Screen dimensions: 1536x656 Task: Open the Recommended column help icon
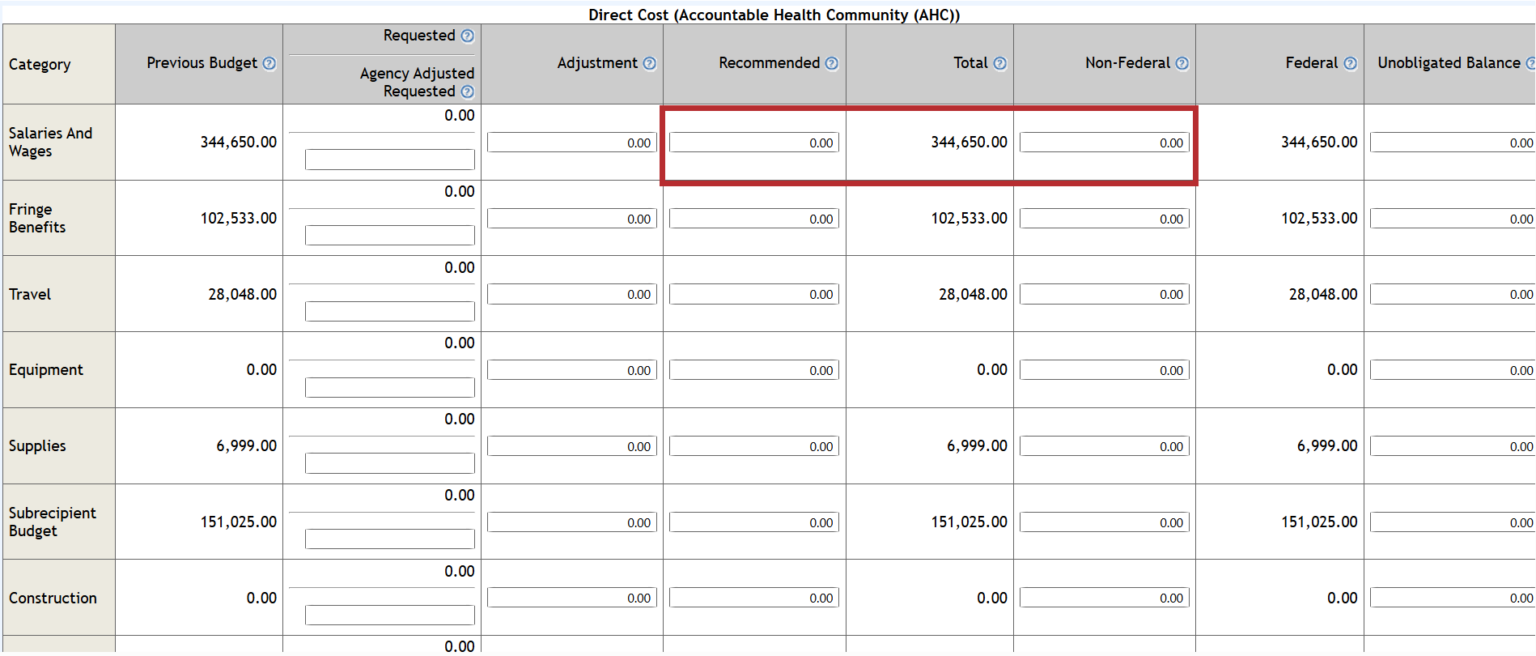(832, 64)
